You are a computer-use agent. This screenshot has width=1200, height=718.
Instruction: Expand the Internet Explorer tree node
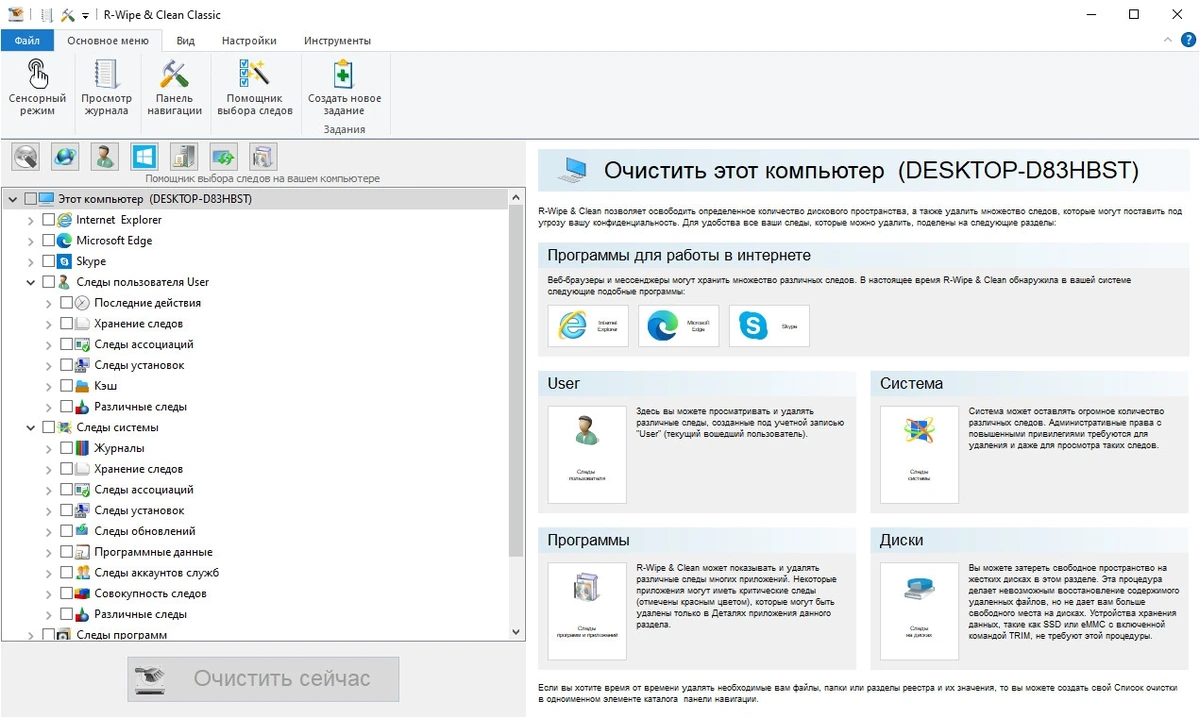pyautogui.click(x=31, y=220)
